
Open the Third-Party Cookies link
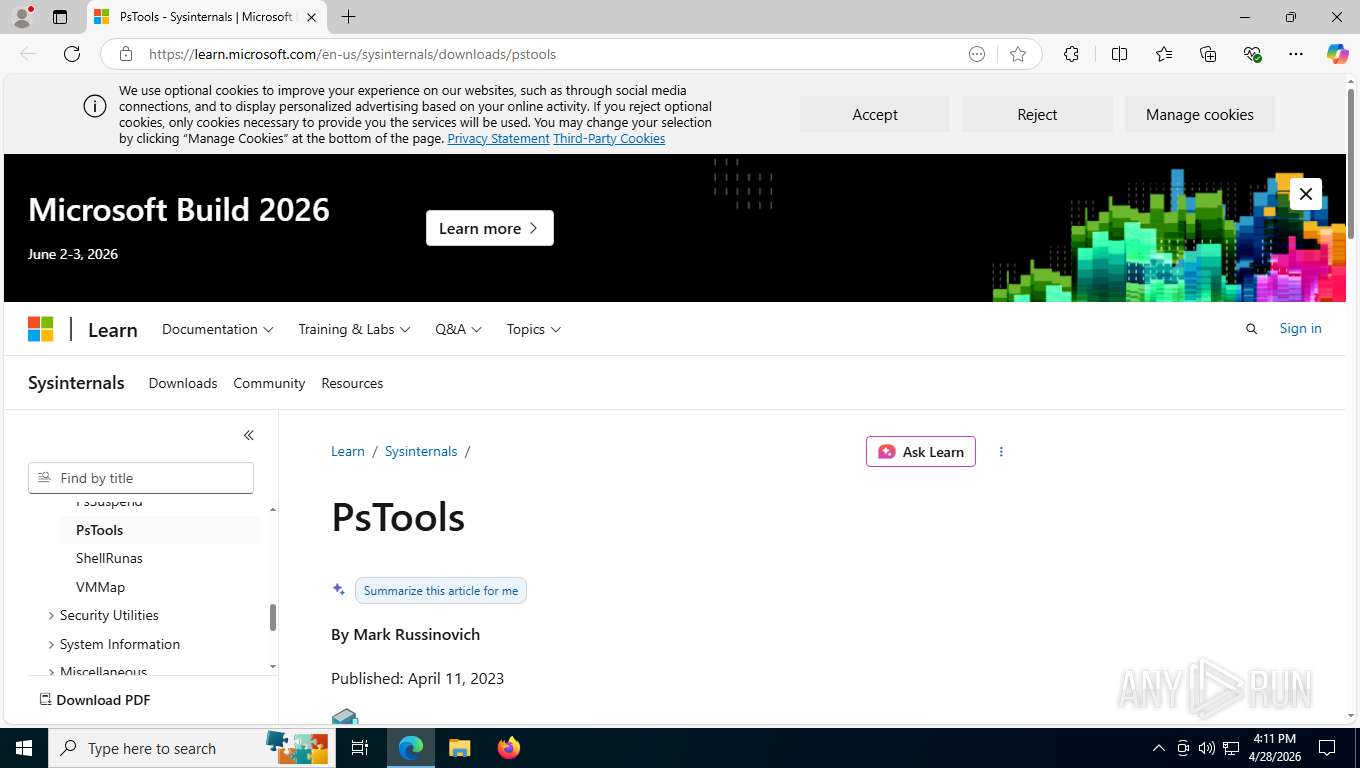tap(609, 139)
